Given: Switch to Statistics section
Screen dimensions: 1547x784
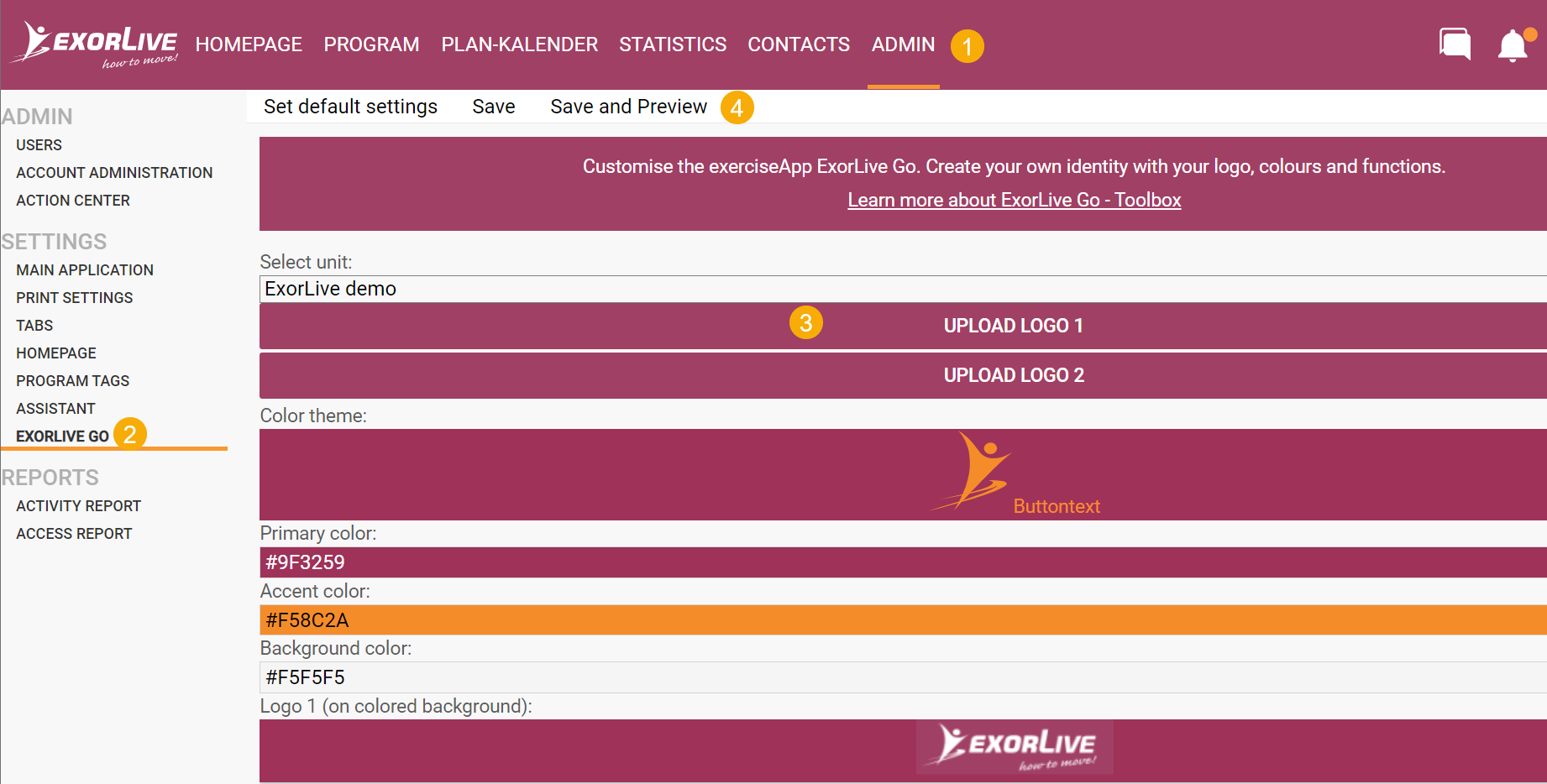Looking at the screenshot, I should [673, 44].
